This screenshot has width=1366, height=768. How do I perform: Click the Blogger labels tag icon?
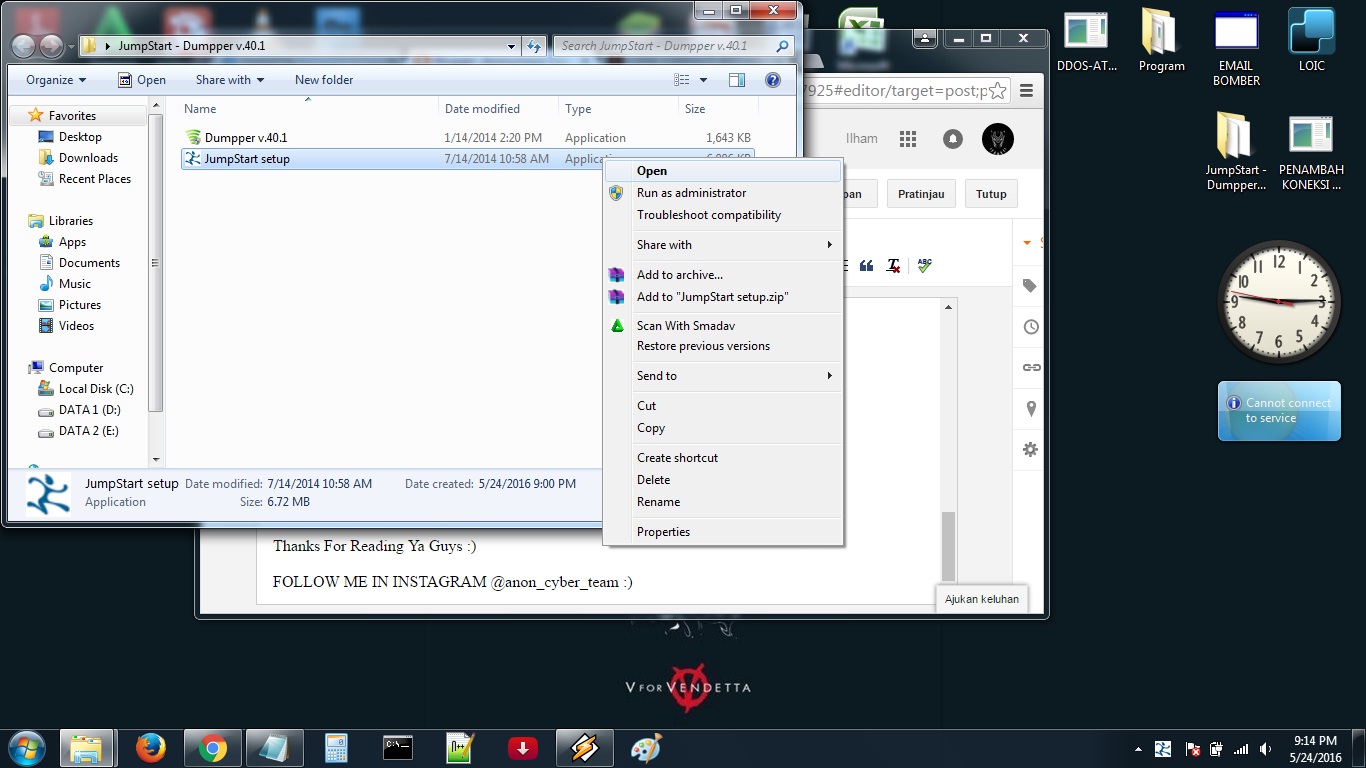tap(1030, 286)
